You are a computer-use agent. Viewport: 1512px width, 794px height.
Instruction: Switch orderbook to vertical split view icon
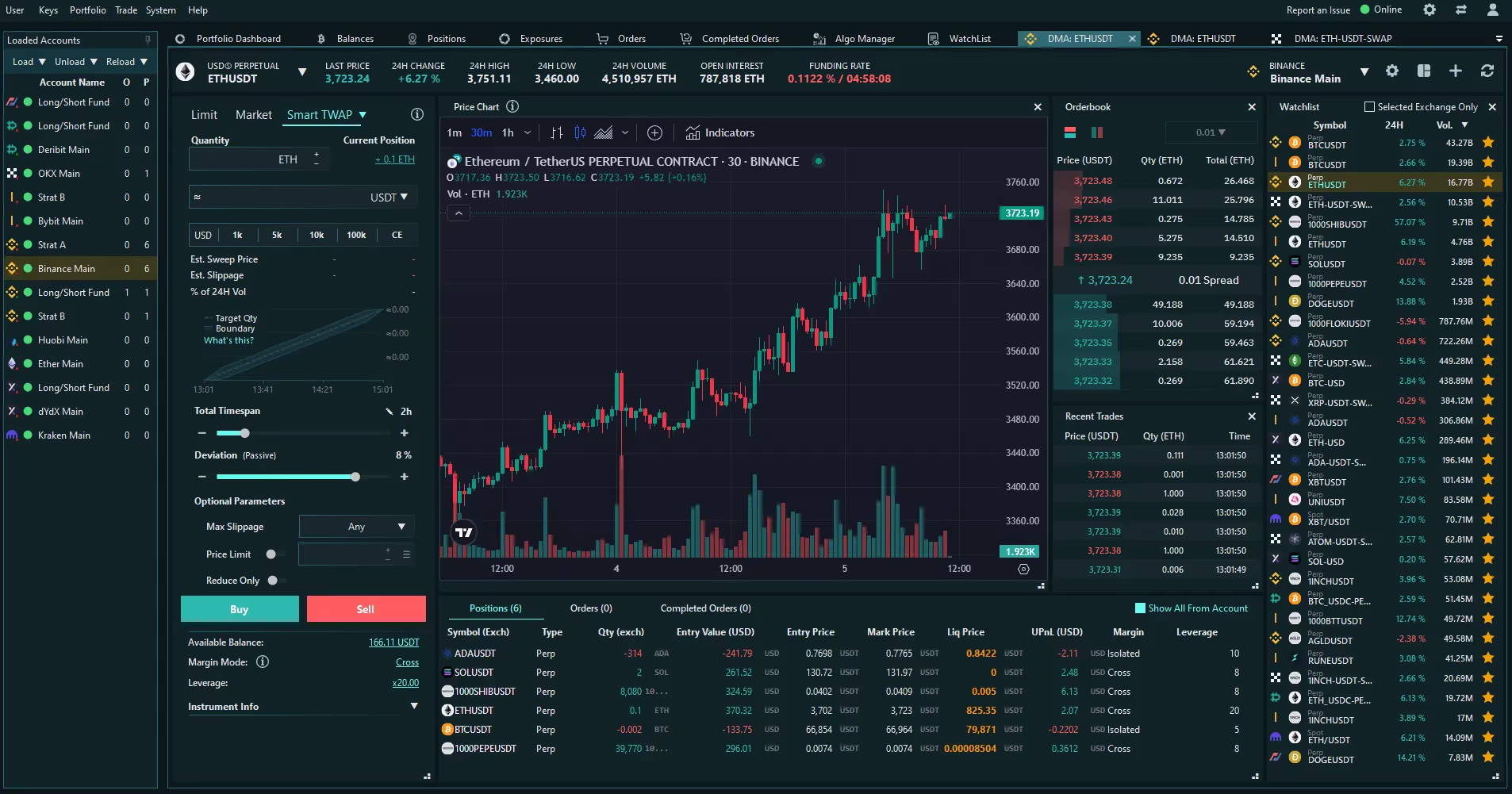(x=1097, y=132)
